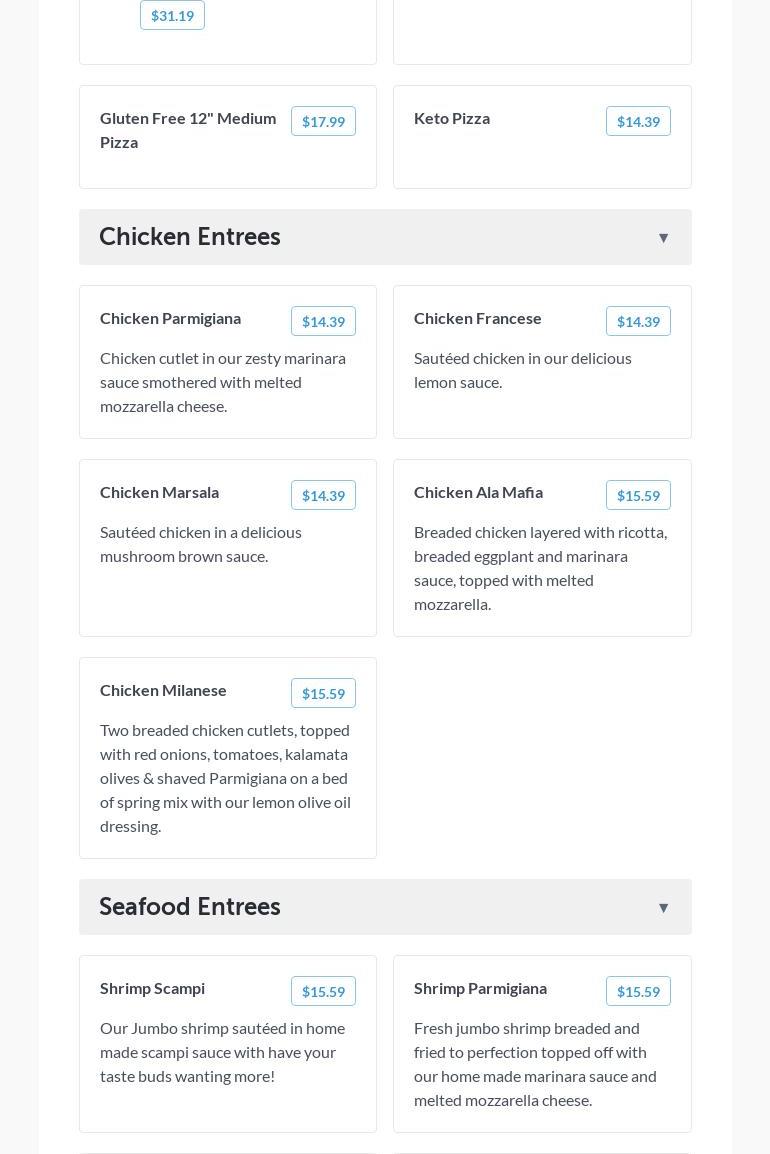Click the Shrimp Parmigiana description text
Screen dimensions: 770x1154
(535, 1064)
